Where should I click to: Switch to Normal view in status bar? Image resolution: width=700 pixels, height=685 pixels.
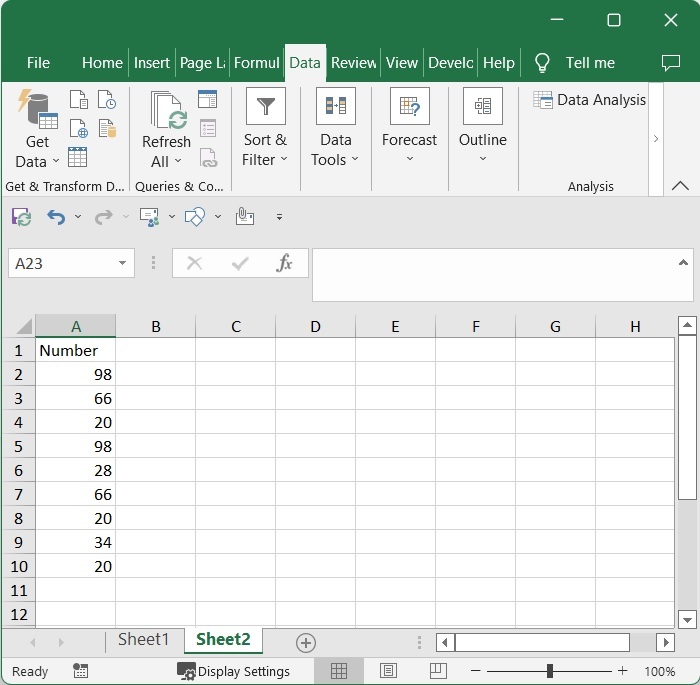pyautogui.click(x=339, y=671)
